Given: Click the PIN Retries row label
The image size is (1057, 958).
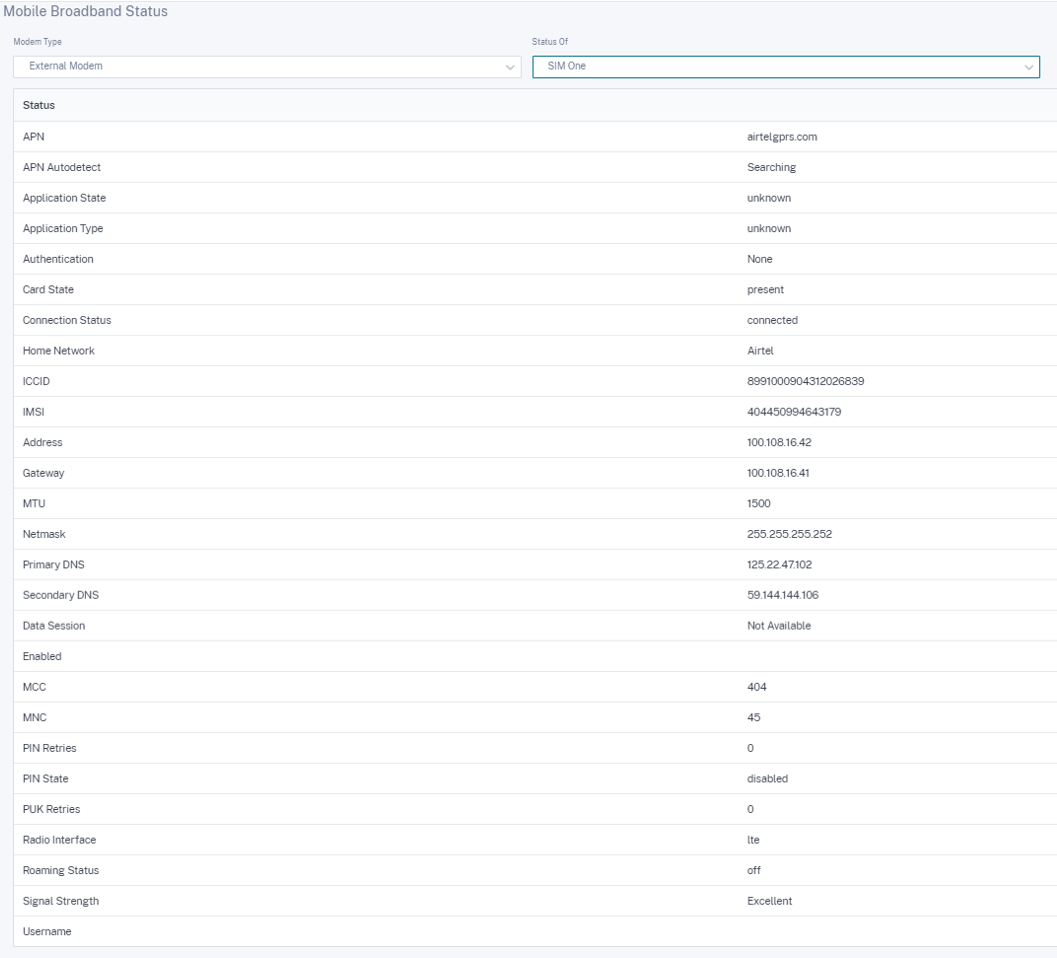Looking at the screenshot, I should (x=49, y=748).
